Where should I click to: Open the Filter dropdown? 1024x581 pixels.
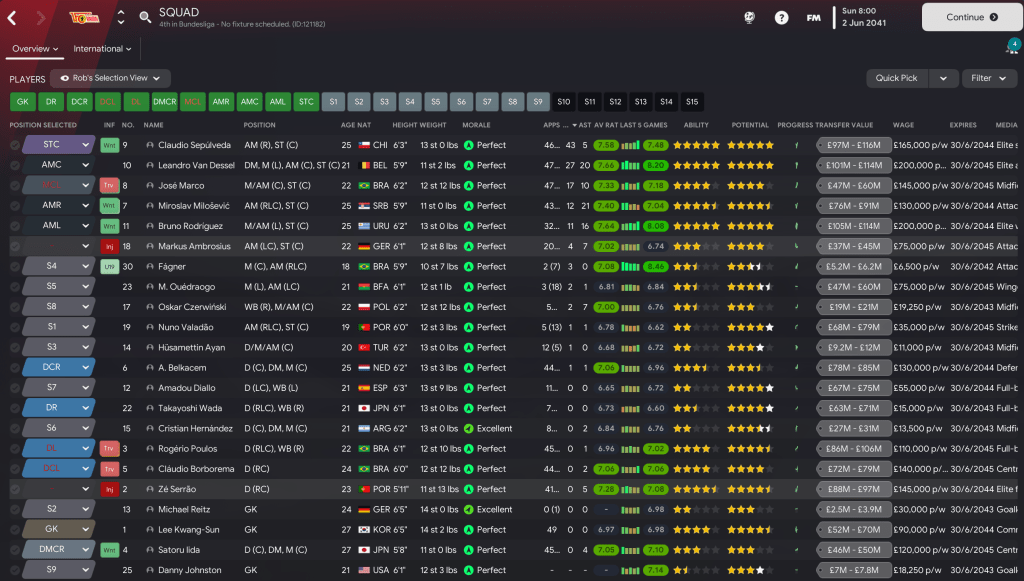coord(988,78)
